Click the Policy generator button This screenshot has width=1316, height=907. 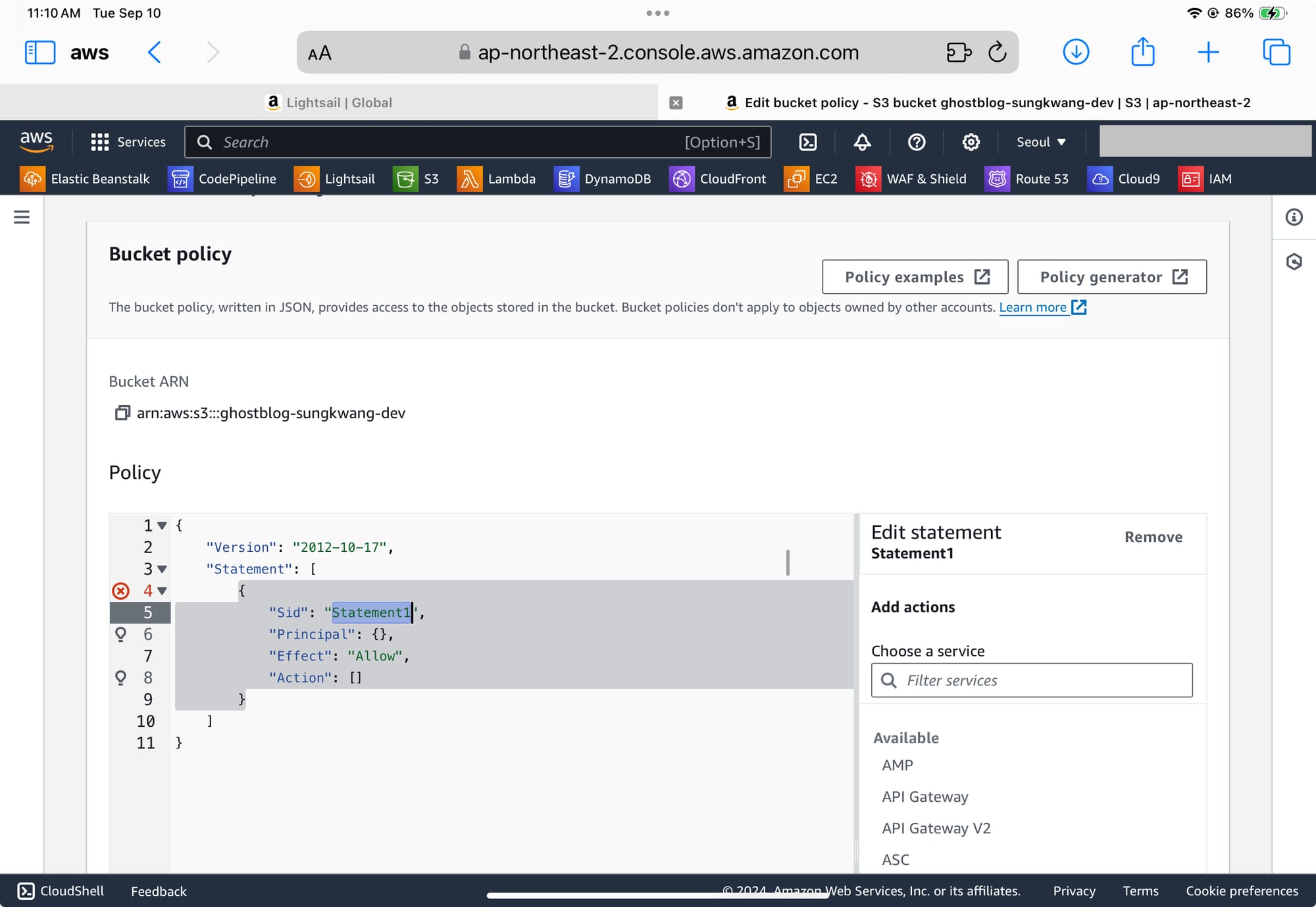(1112, 277)
